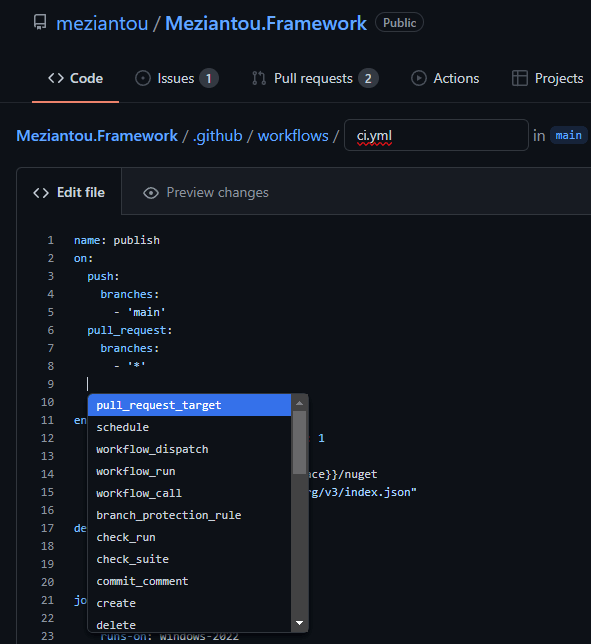Click the Public visibility label
Image resolution: width=591 pixels, height=644 pixels.
coord(399,23)
